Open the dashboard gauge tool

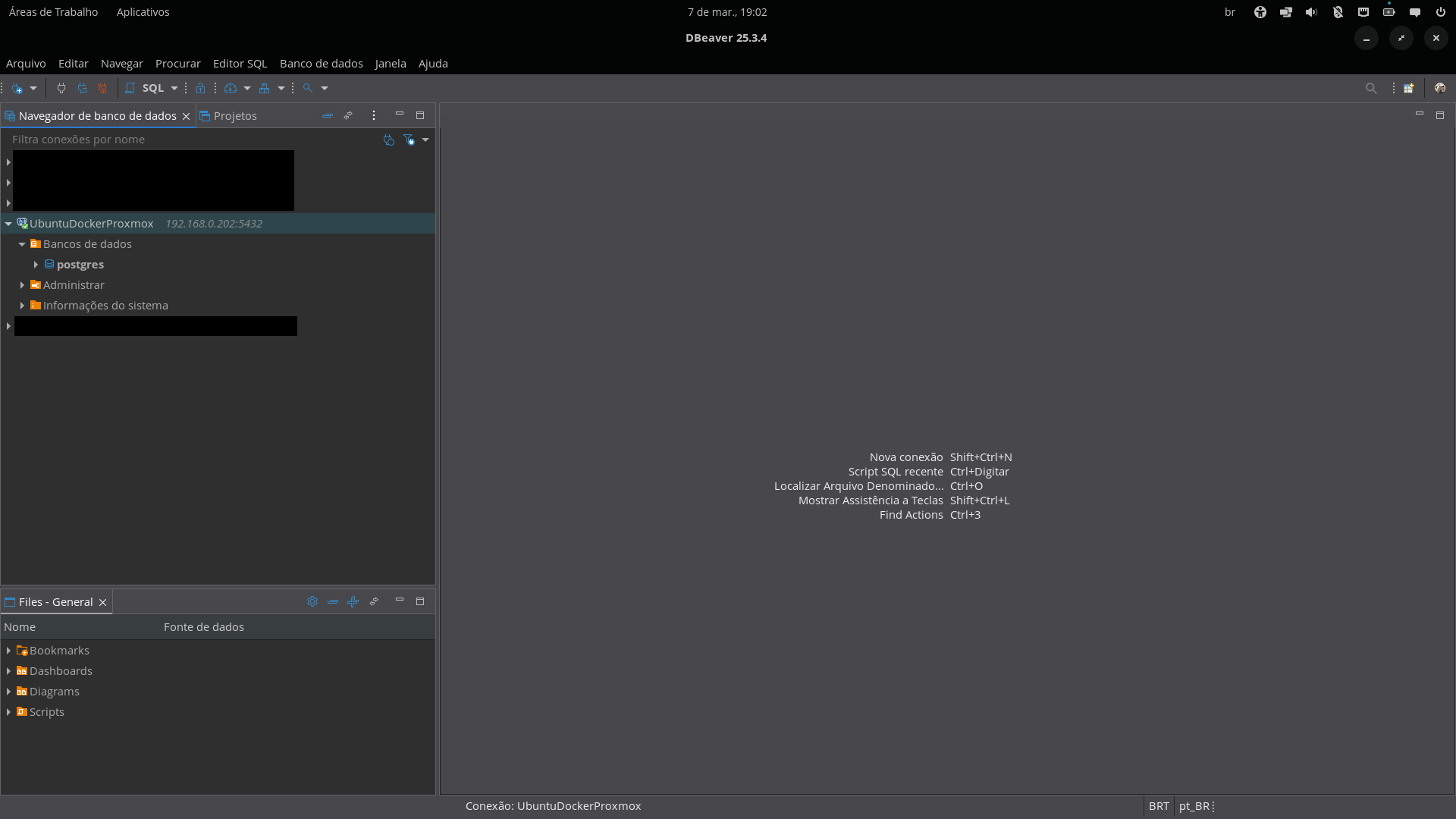pos(231,88)
